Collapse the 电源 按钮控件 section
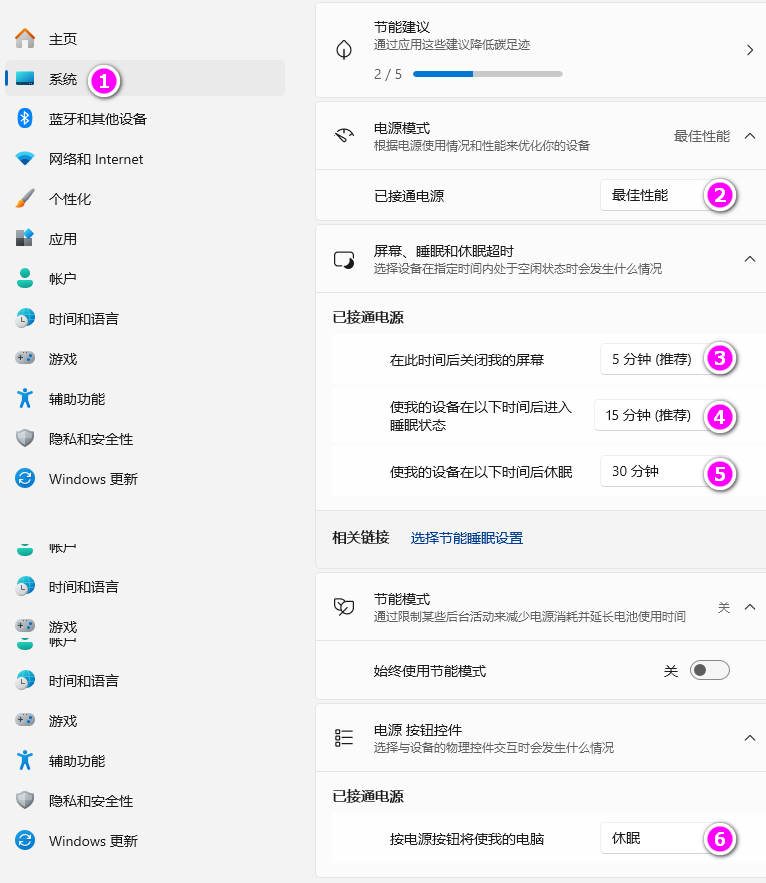The height and width of the screenshot is (883, 766). [x=750, y=738]
